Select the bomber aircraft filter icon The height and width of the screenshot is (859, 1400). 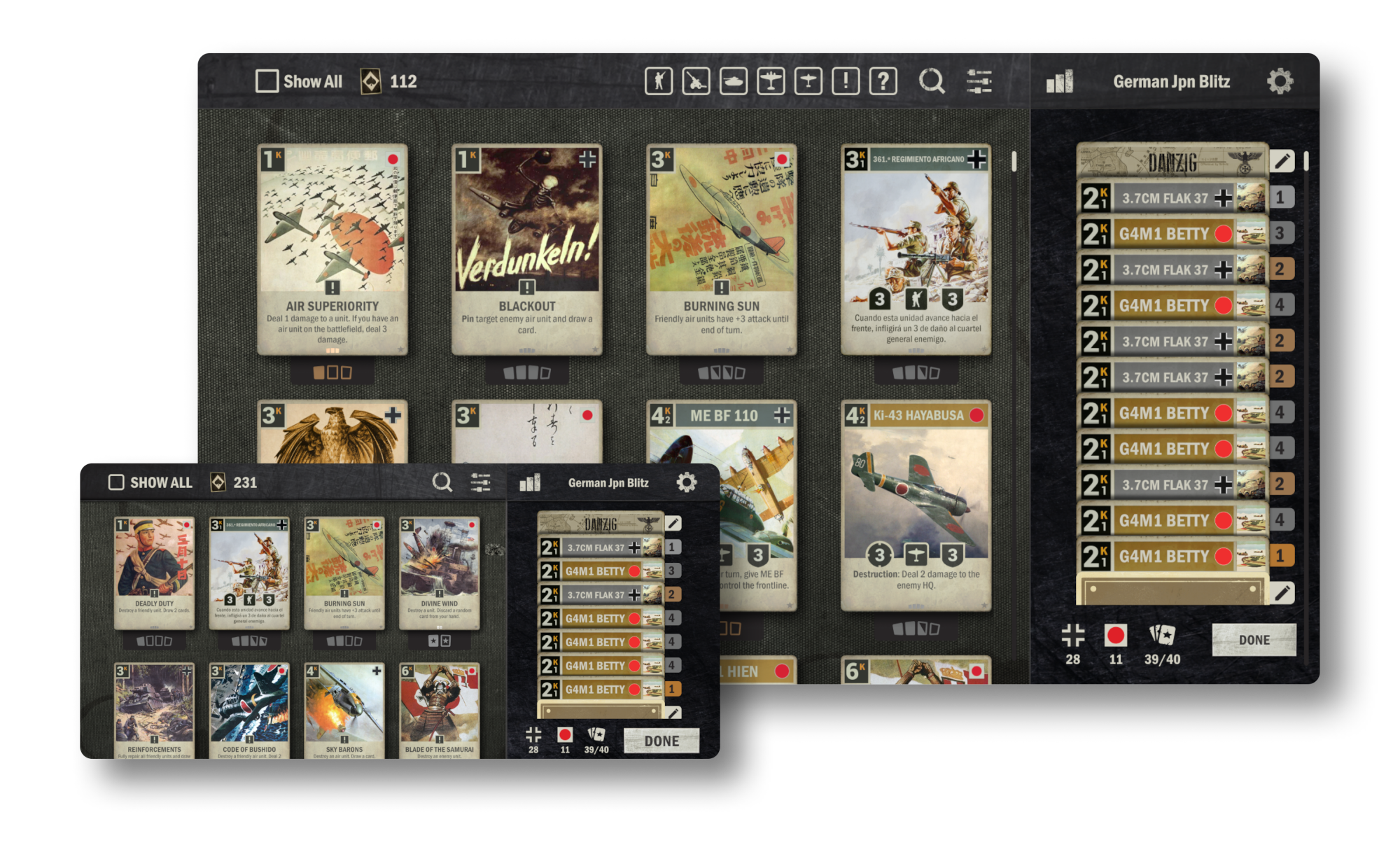[771, 81]
